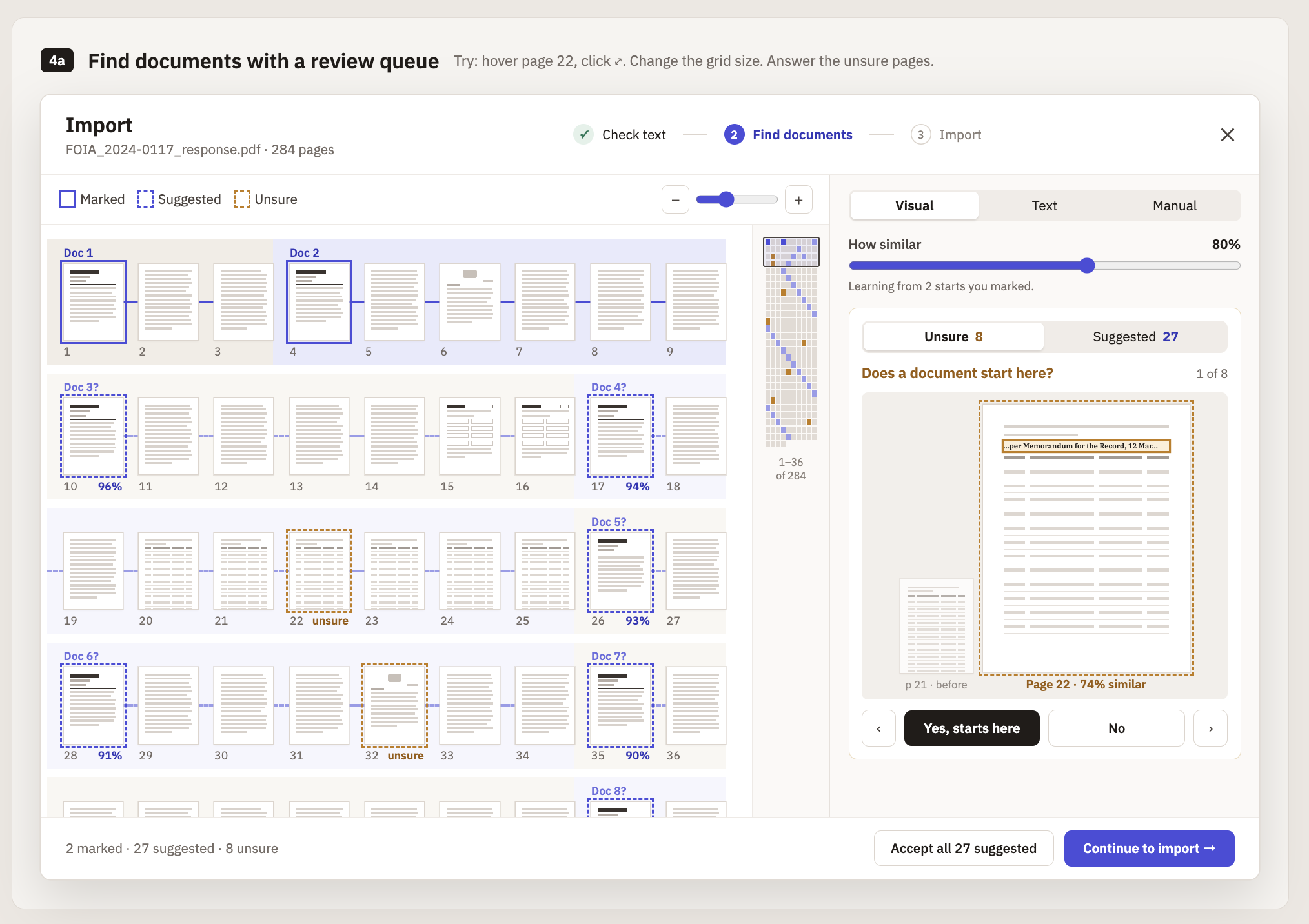Select page 35 thumbnail suggested 90%
Image resolution: width=1309 pixels, height=924 pixels.
point(620,705)
